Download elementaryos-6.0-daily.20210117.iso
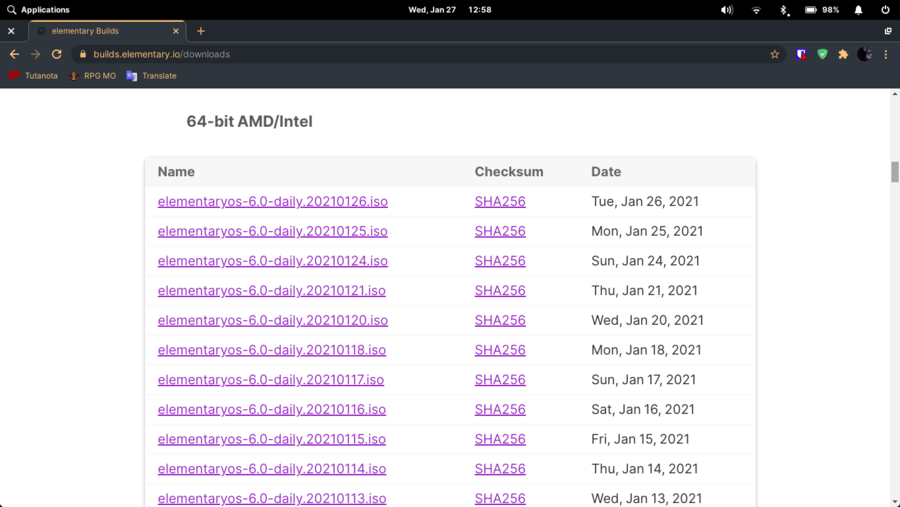This screenshot has height=507, width=900. point(271,380)
